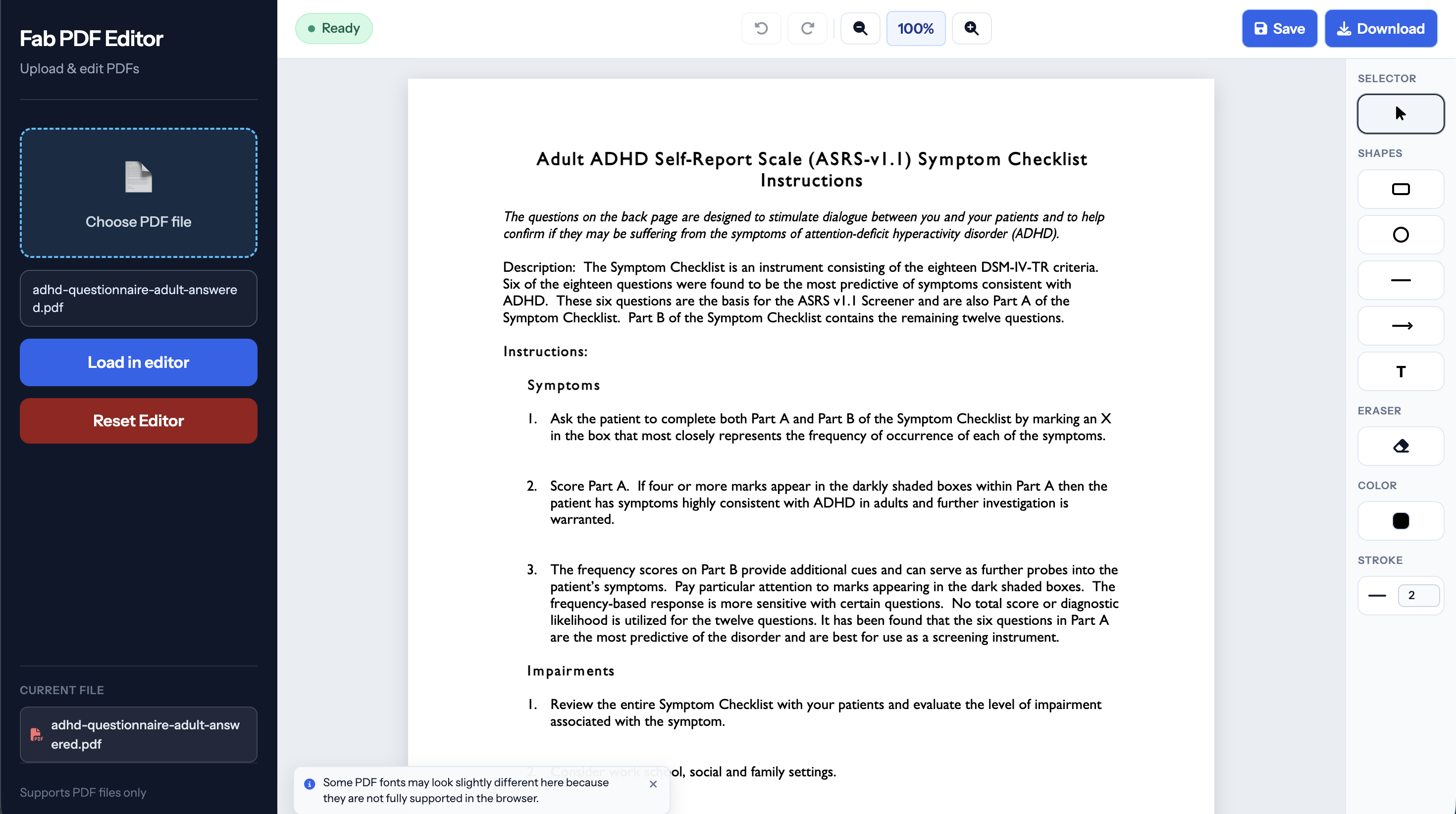Click the selected filename box under upload area
The height and width of the screenshot is (814, 1456).
139,299
